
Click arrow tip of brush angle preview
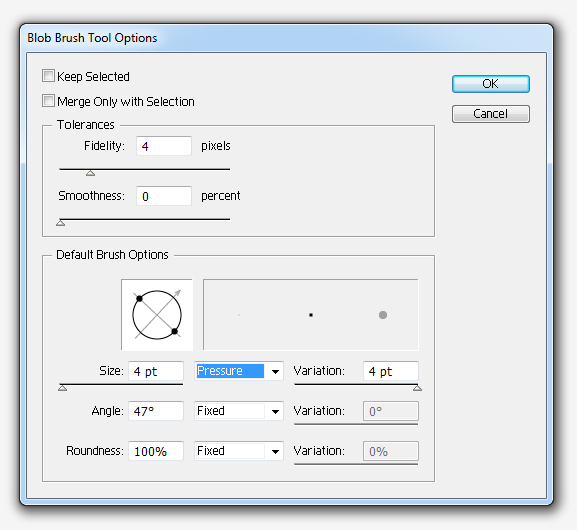click(x=178, y=293)
